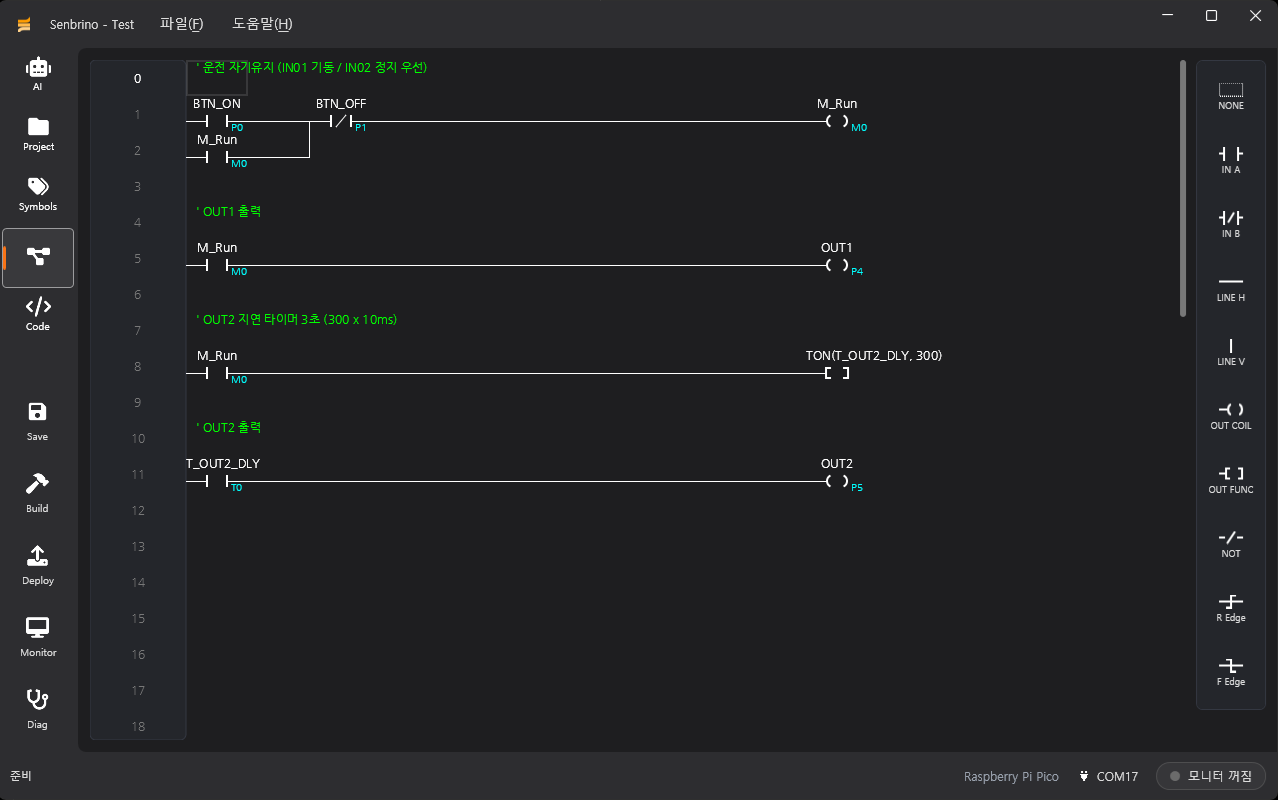Screen dimensions: 1278x800
Task: Open the AI assistant panel
Action: pyautogui.click(x=38, y=74)
